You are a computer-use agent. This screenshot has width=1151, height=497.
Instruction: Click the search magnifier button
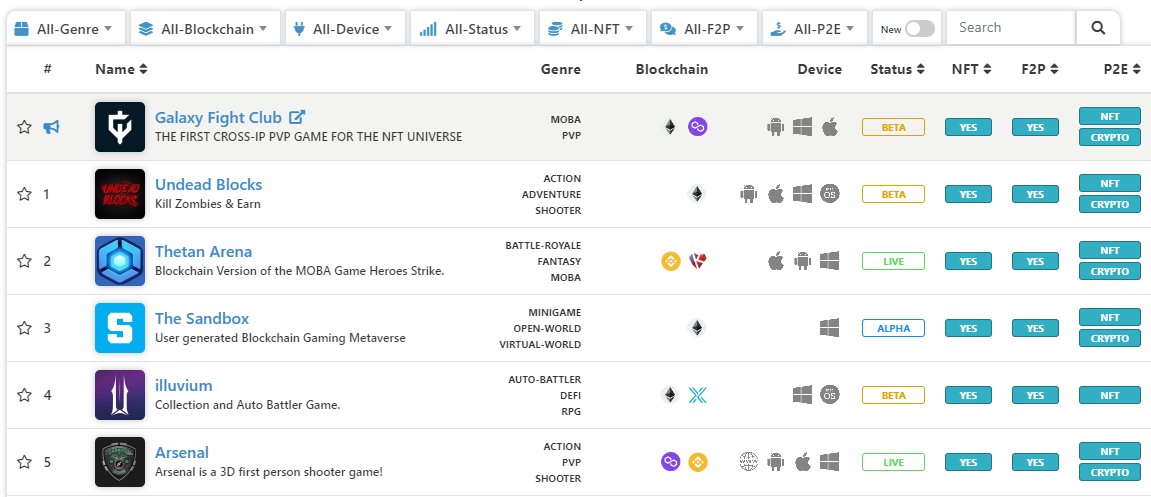coord(1098,28)
